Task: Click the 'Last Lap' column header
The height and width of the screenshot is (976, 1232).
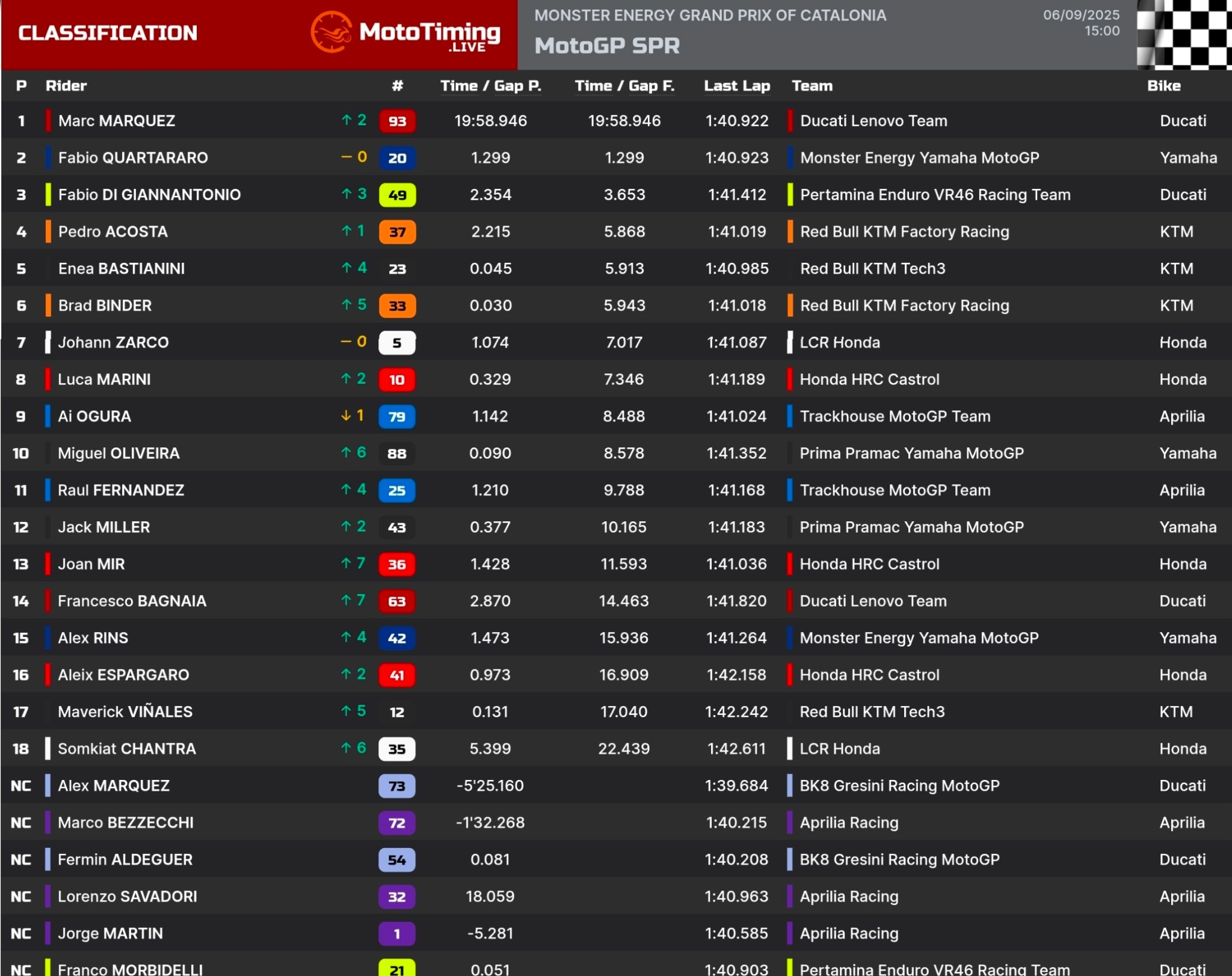Action: [x=737, y=86]
